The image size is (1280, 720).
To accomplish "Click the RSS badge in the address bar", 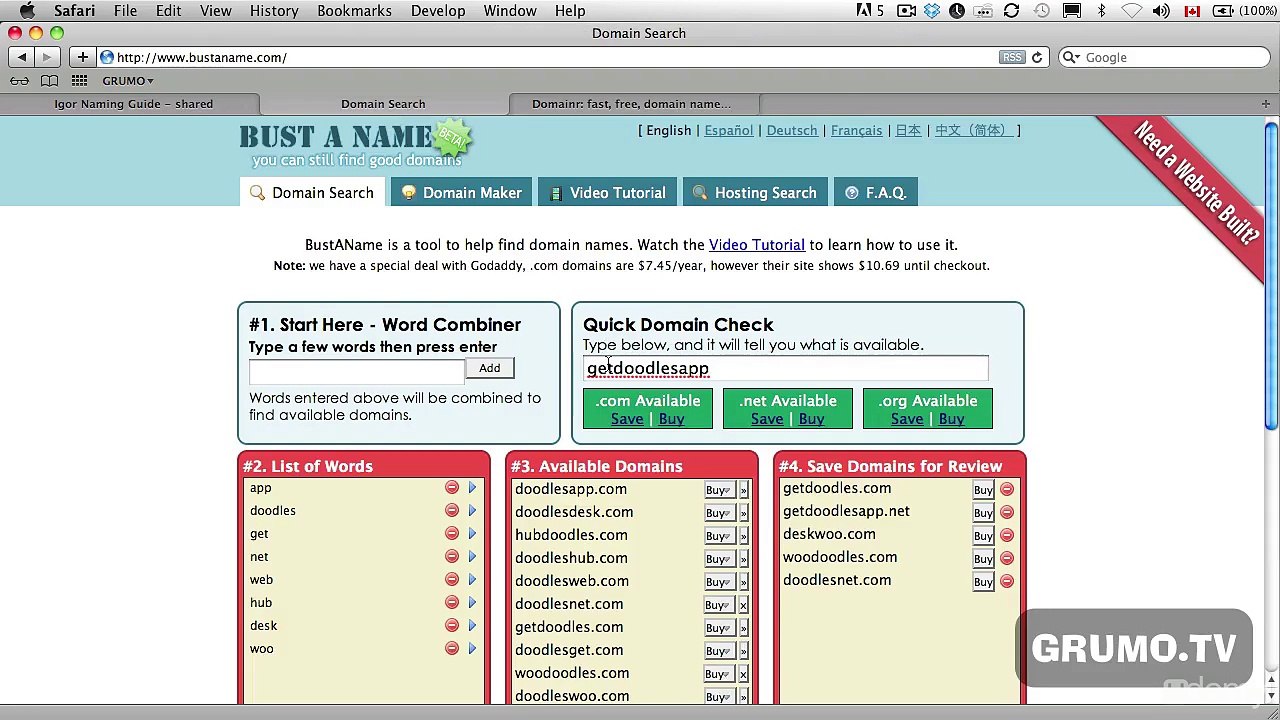I will pos(1012,57).
